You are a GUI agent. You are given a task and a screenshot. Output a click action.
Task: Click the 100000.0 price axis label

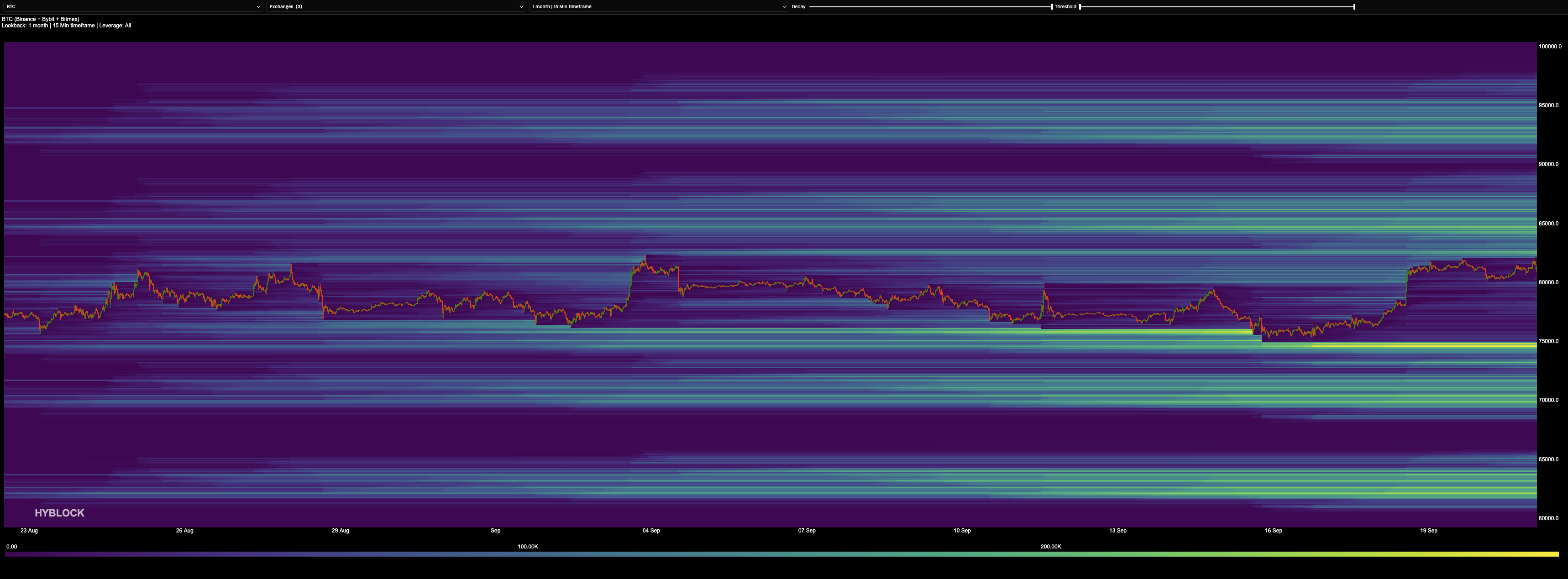pyautogui.click(x=1550, y=46)
